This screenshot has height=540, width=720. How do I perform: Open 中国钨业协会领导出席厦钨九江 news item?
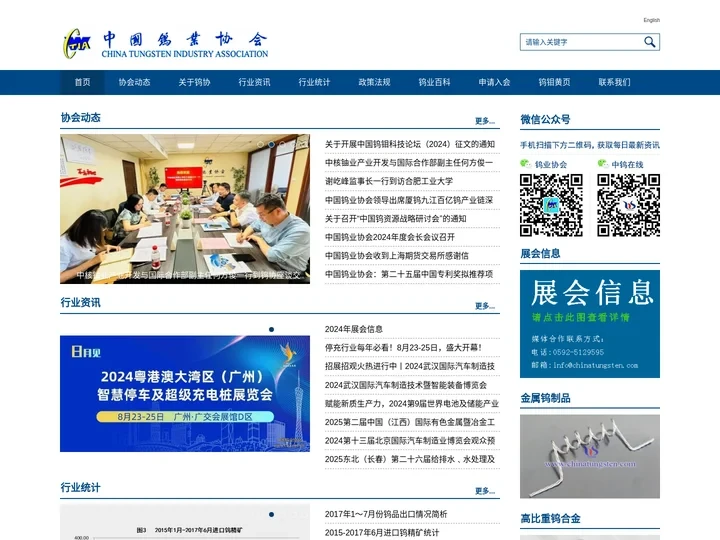point(409,200)
